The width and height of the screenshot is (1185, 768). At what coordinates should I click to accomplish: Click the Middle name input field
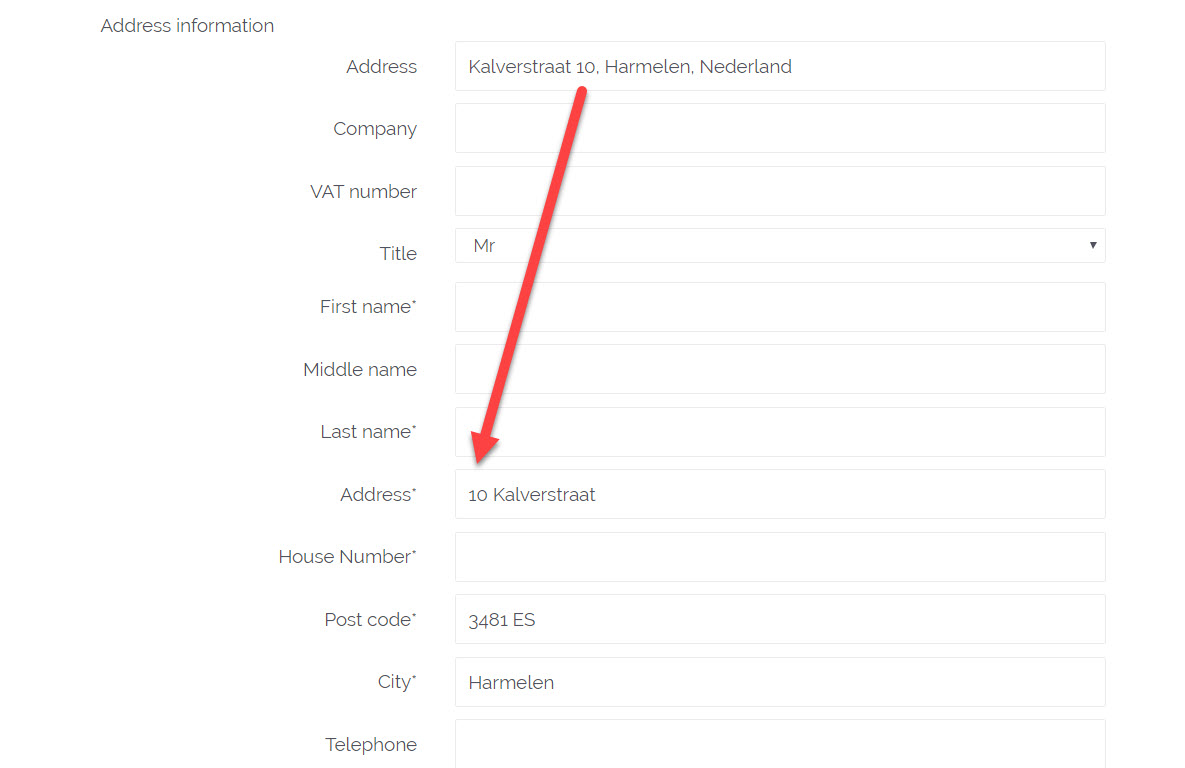coord(780,369)
